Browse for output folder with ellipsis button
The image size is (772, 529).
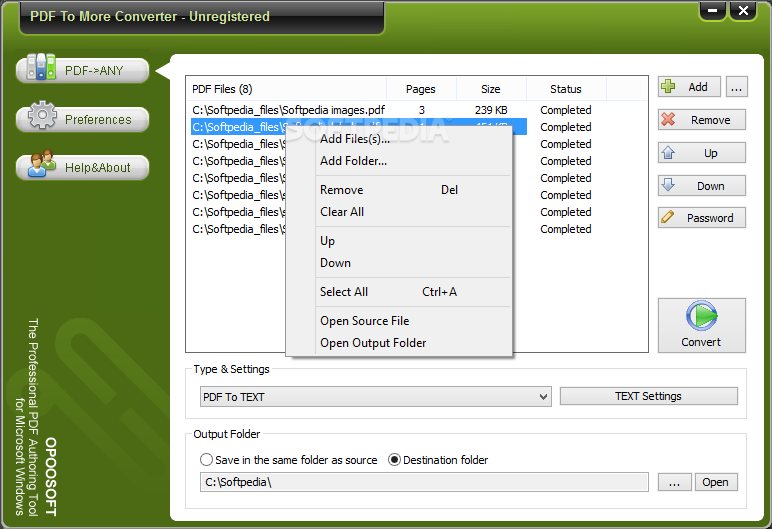(674, 482)
